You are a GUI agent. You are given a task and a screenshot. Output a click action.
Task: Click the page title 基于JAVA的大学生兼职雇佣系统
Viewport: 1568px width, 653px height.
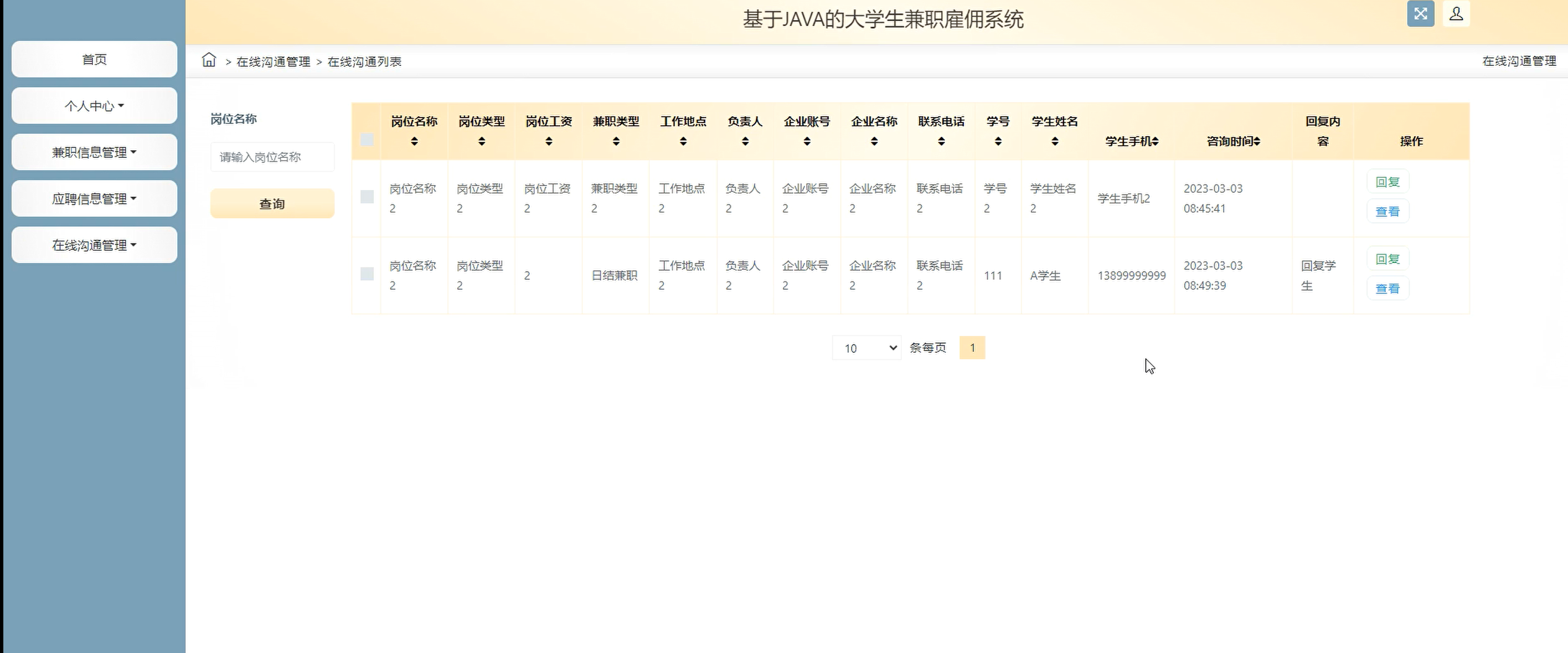[x=883, y=19]
